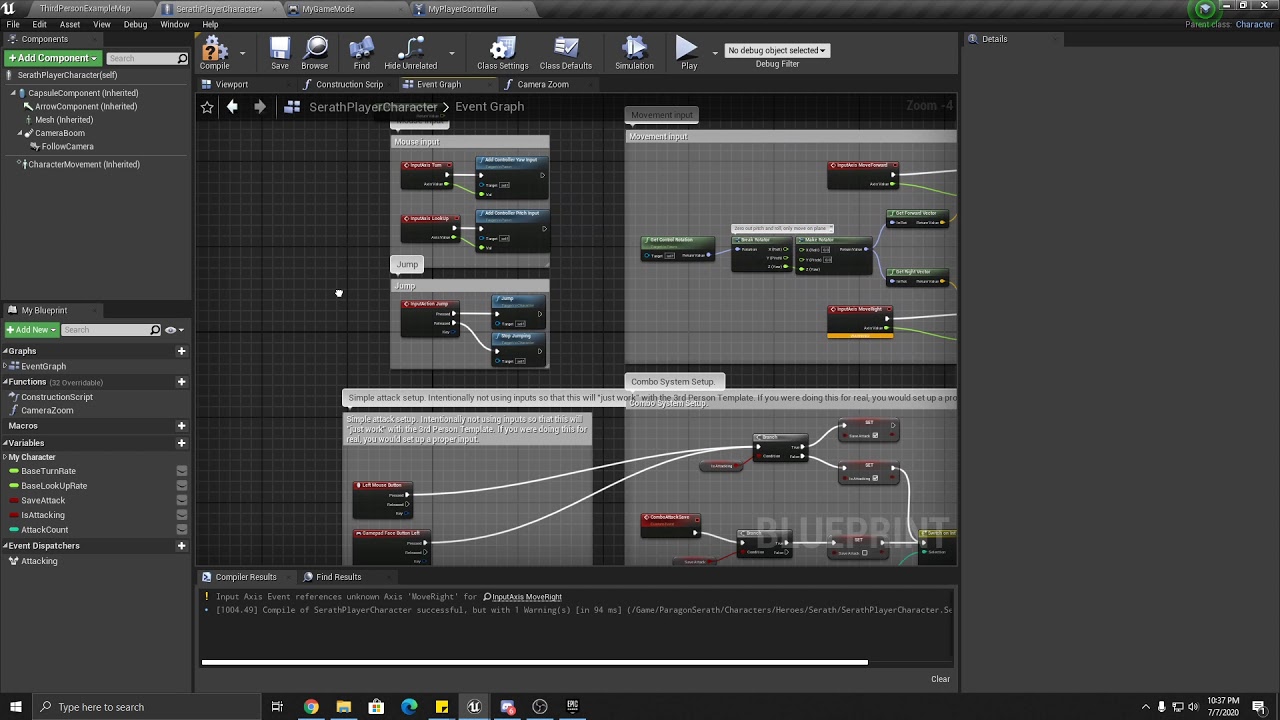This screenshot has height=720, width=1280.
Task: Click Components panel search field
Action: click(x=146, y=58)
